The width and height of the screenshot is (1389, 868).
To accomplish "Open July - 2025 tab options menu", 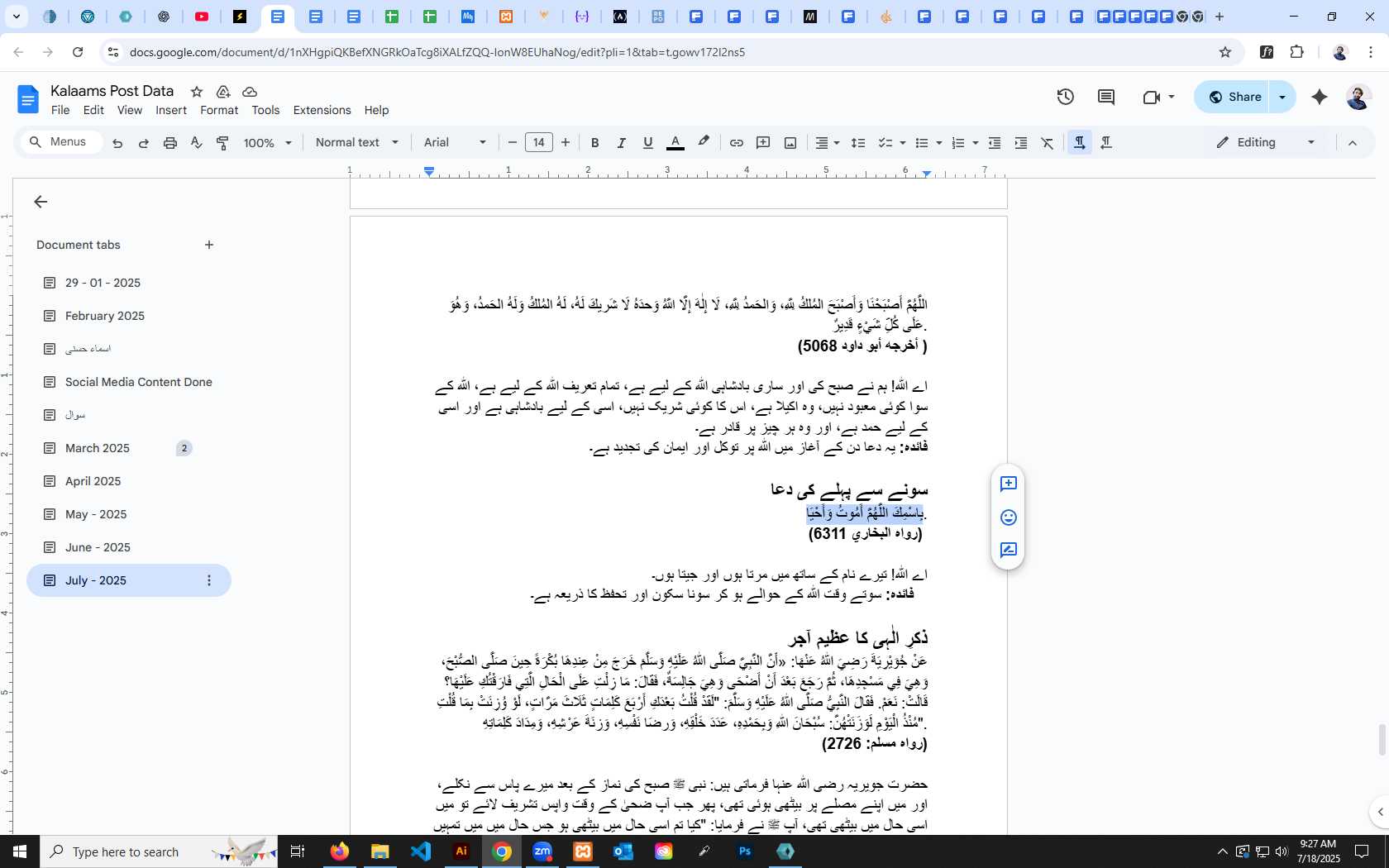I will [209, 580].
